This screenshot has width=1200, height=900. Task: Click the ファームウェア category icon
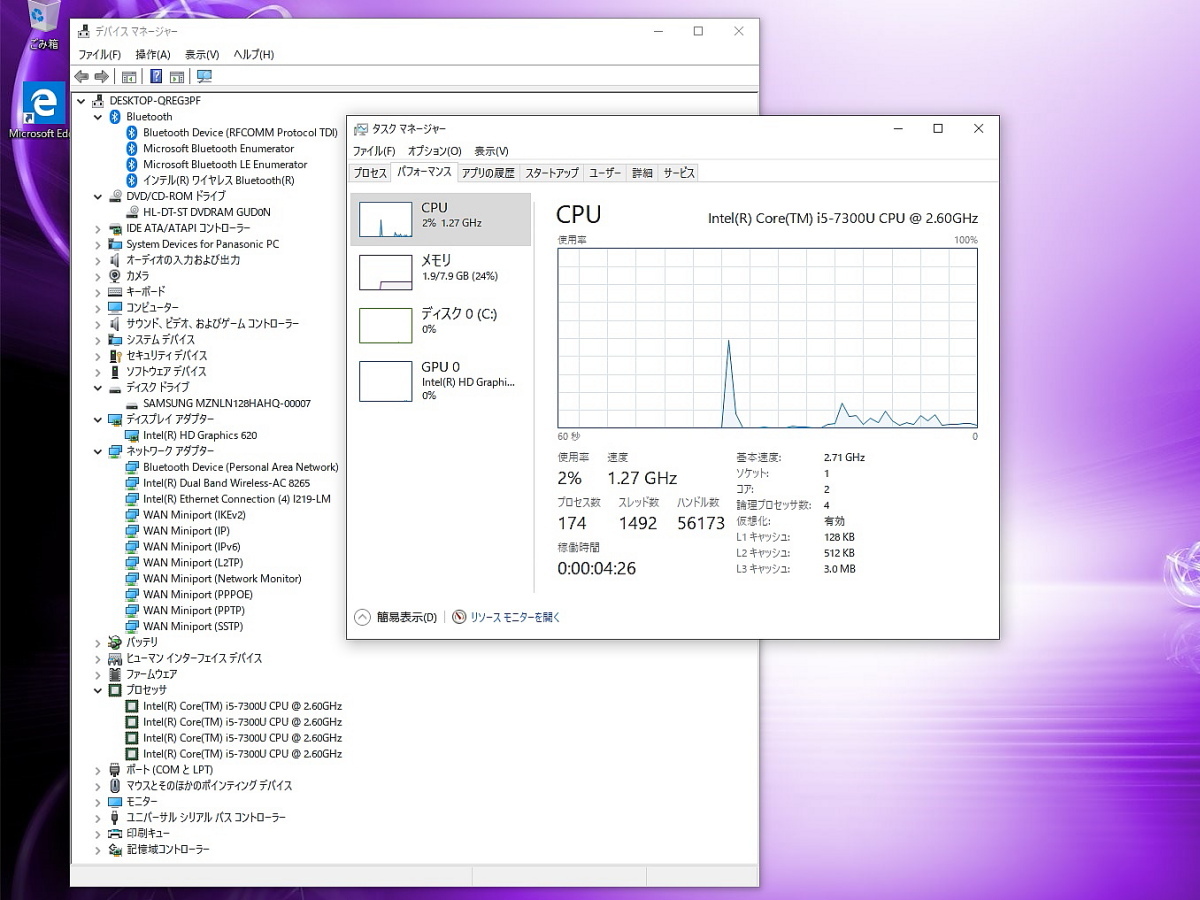115,674
